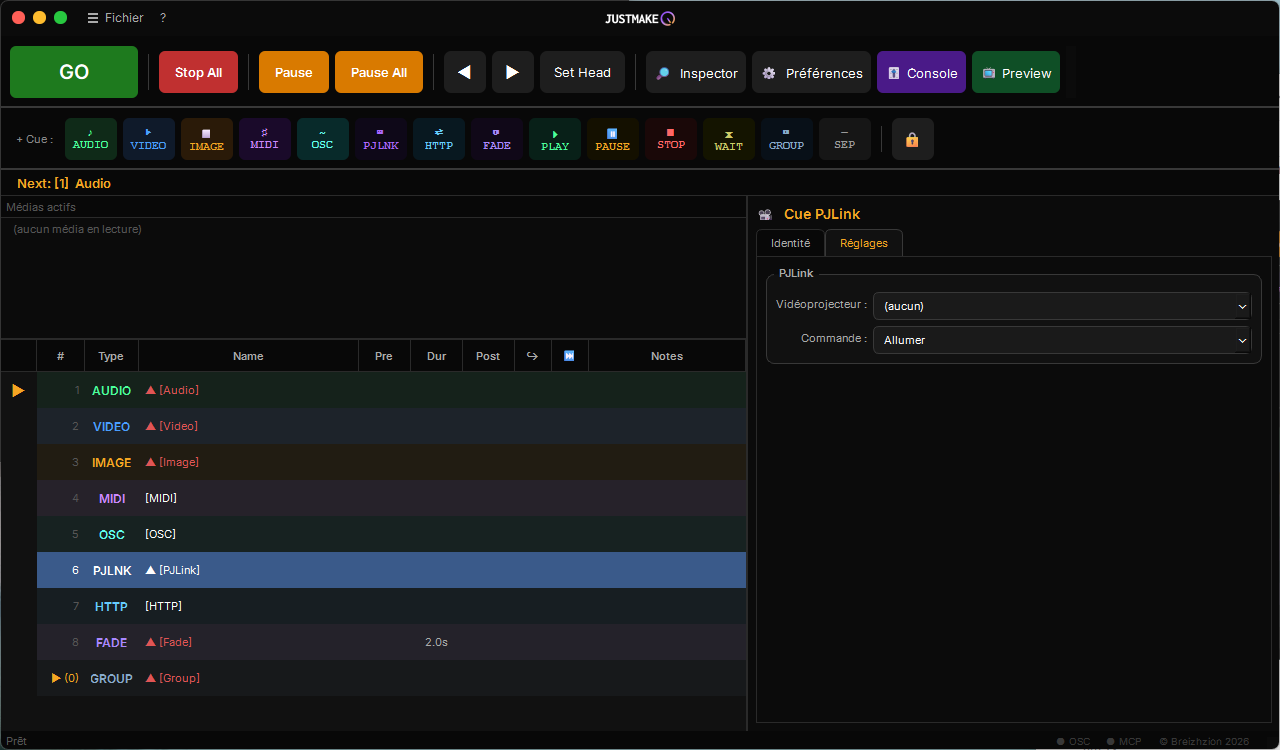The height and width of the screenshot is (750, 1280).
Task: Select cue 2 VIDEO row
Action: click(391, 426)
